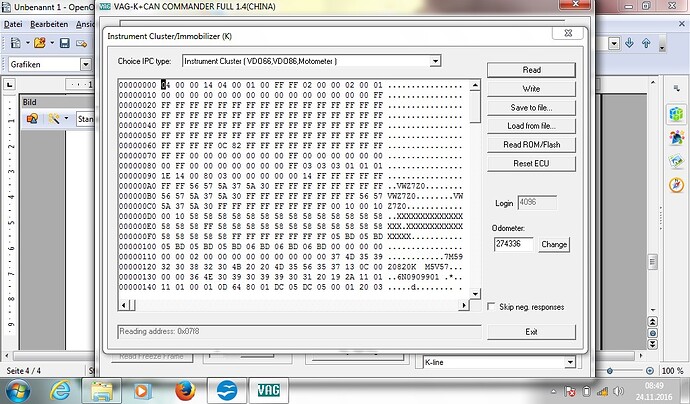
Task: Open the Grafiken style dropdown arrow
Action: click(x=86, y=64)
